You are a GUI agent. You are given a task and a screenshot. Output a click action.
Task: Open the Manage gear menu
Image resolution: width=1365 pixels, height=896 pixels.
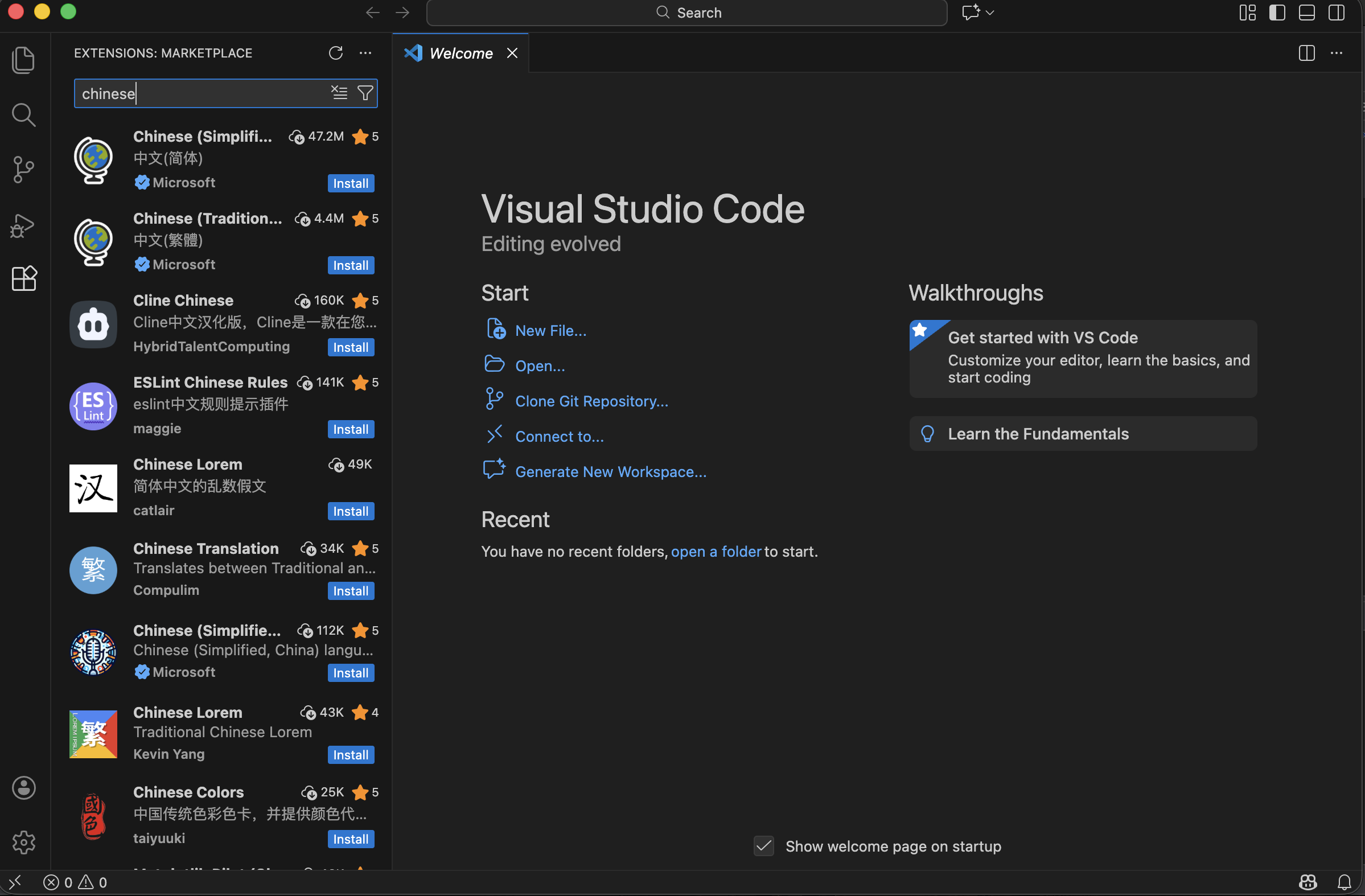(x=23, y=842)
